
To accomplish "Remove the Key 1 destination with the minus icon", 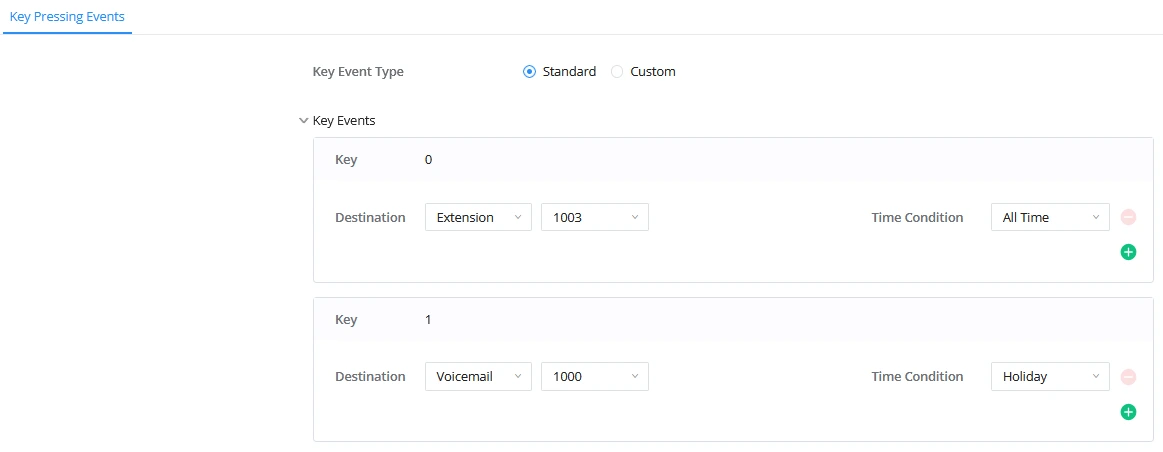I will click(1127, 376).
